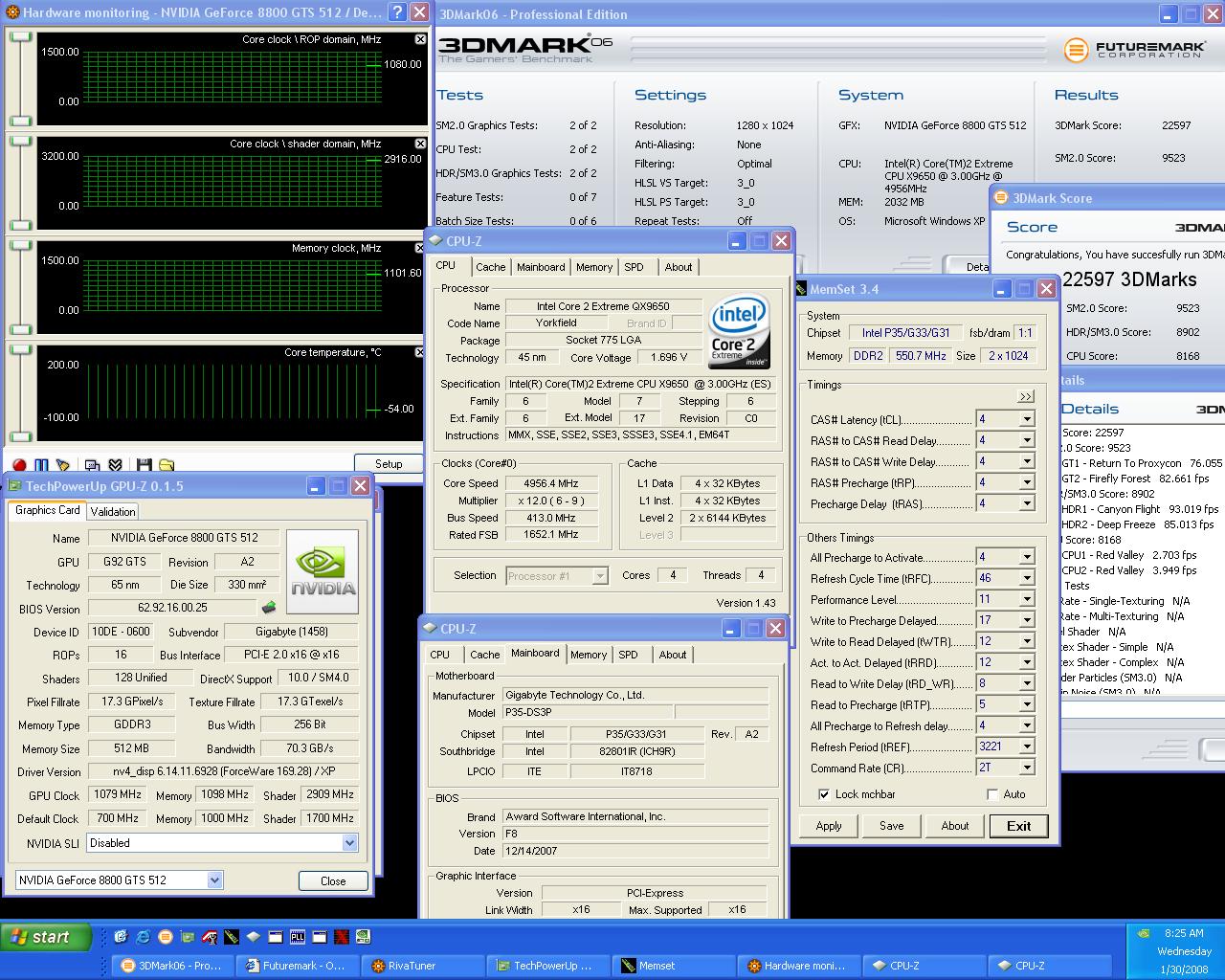Enable the Auto checkbox in MemSet

(992, 794)
